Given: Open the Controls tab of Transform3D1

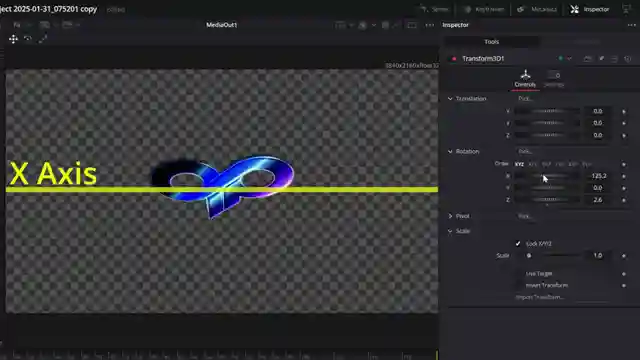Looking at the screenshot, I should click(525, 79).
